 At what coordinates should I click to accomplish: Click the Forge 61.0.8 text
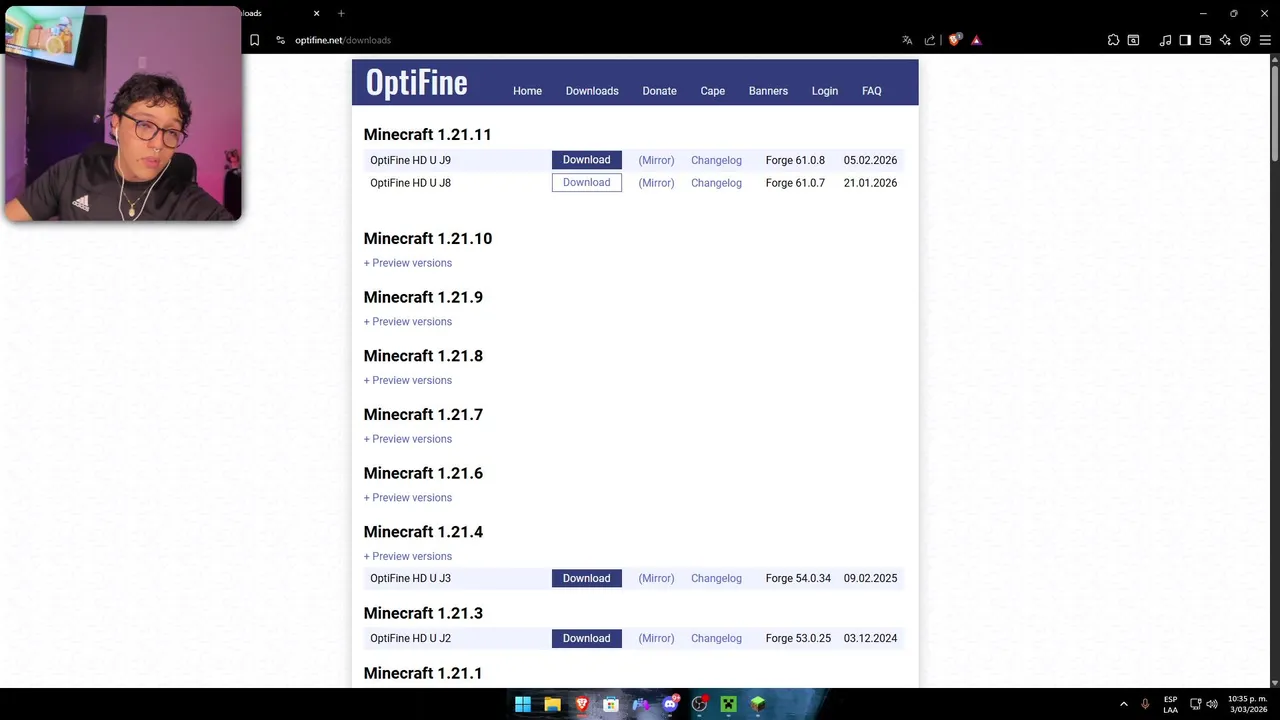pos(795,160)
